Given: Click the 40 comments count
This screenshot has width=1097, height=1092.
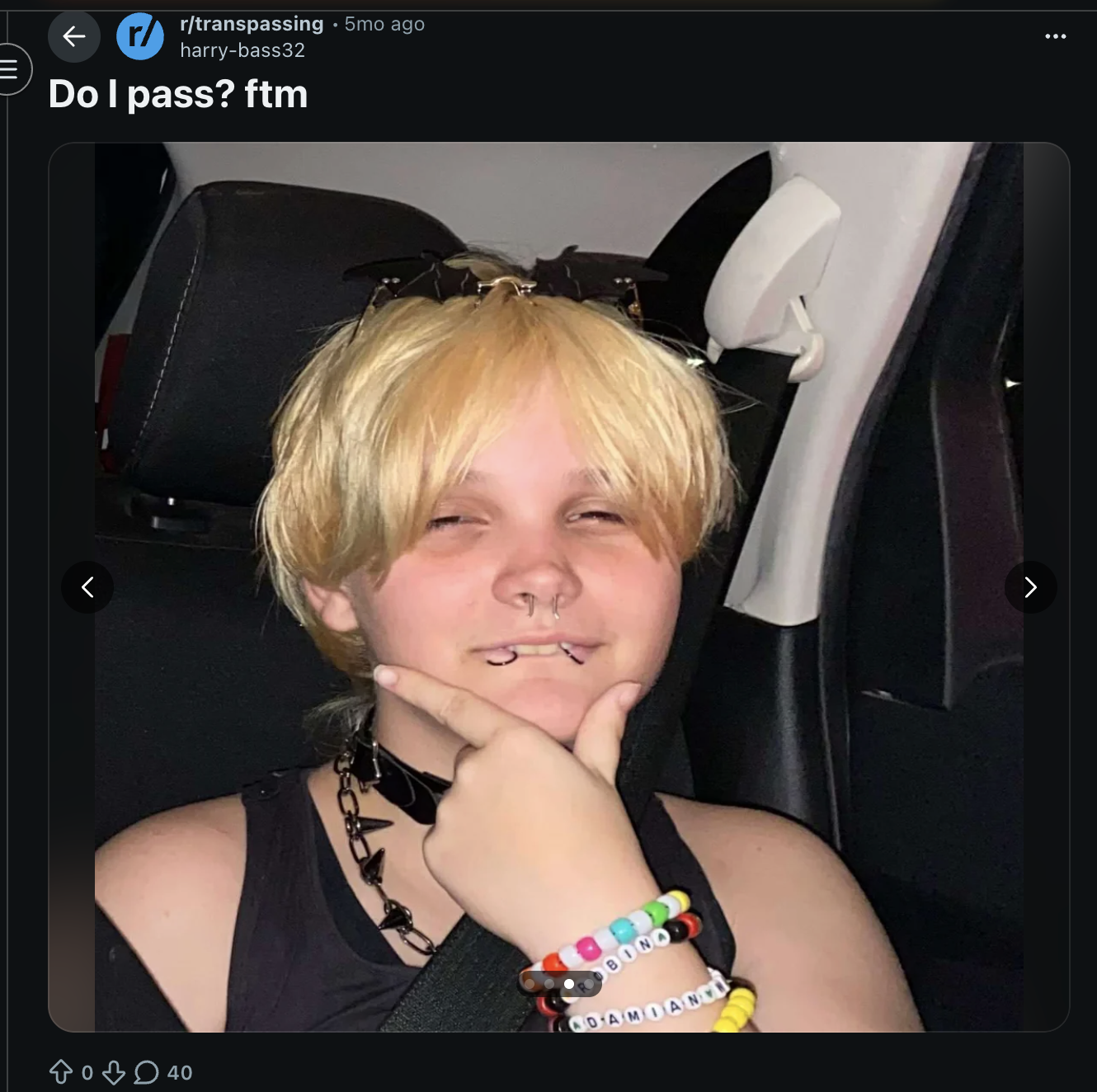Looking at the screenshot, I should tap(180, 1072).
